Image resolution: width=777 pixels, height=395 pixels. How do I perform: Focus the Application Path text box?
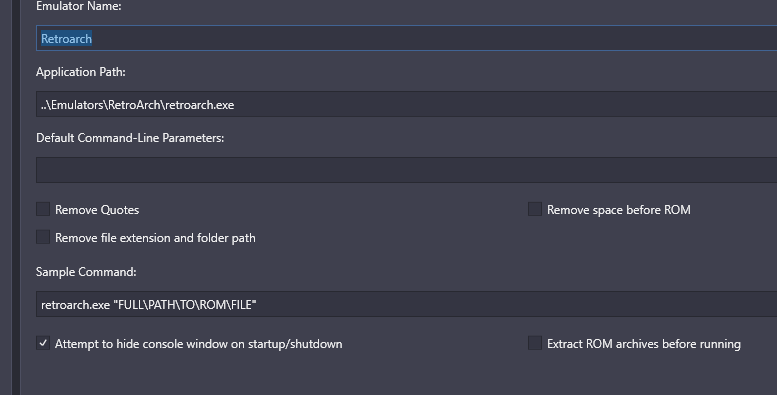click(406, 104)
